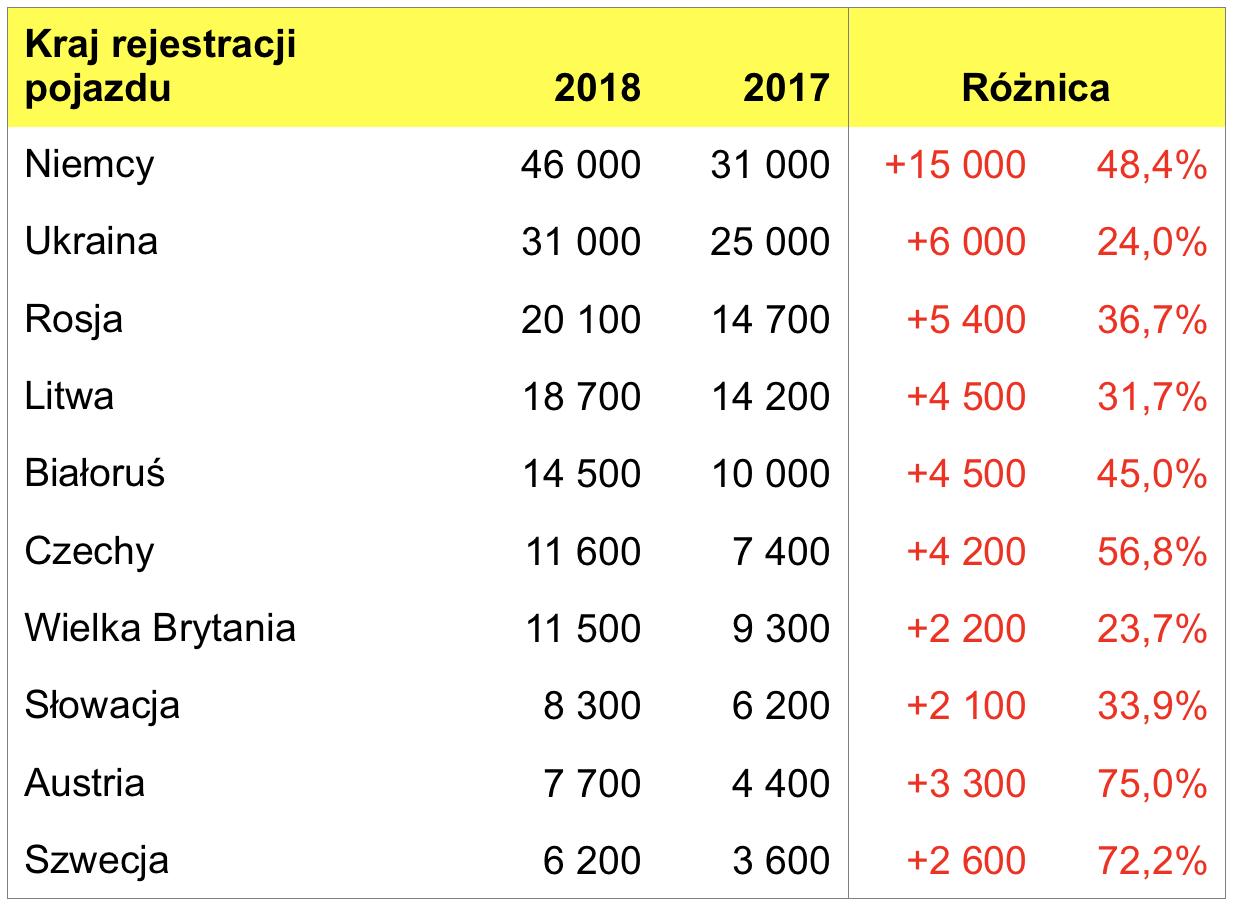Select the 3 600 value for Szwecja
1236x910 pixels.
tap(781, 860)
